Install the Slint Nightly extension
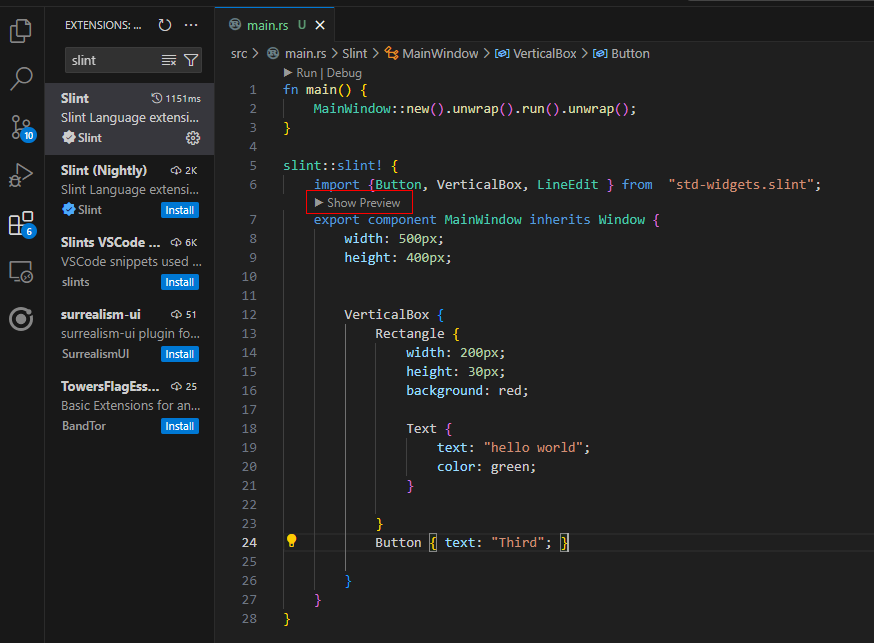The height and width of the screenshot is (643, 874). [179, 209]
